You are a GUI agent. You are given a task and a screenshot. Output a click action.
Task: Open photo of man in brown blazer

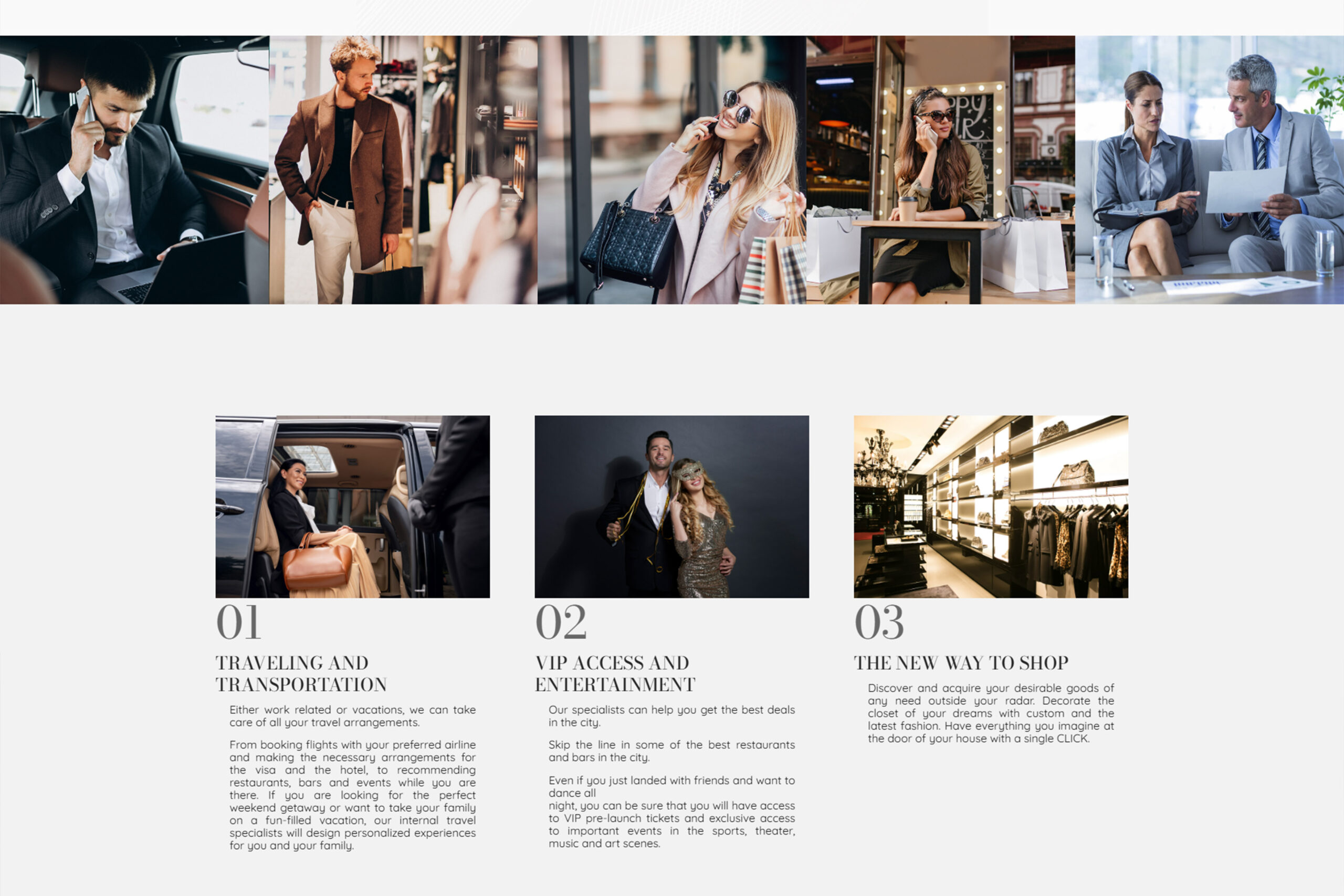pos(403,170)
